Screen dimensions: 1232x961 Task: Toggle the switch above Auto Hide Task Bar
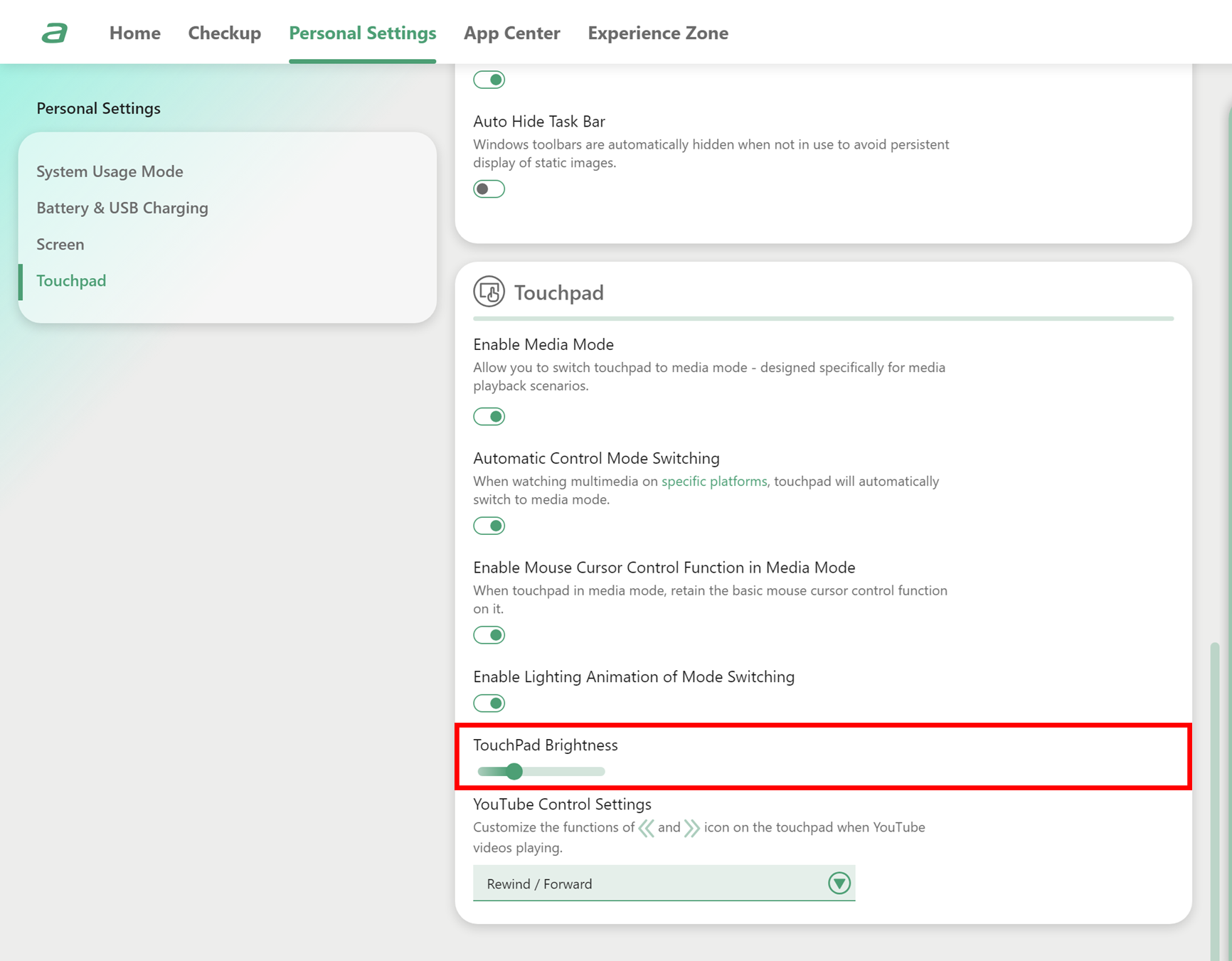point(489,80)
